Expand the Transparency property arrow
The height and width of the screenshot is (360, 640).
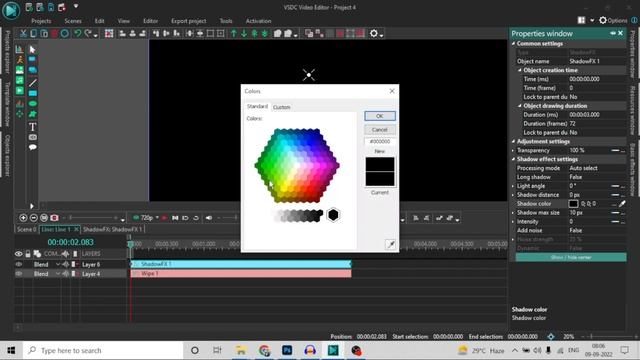513,150
